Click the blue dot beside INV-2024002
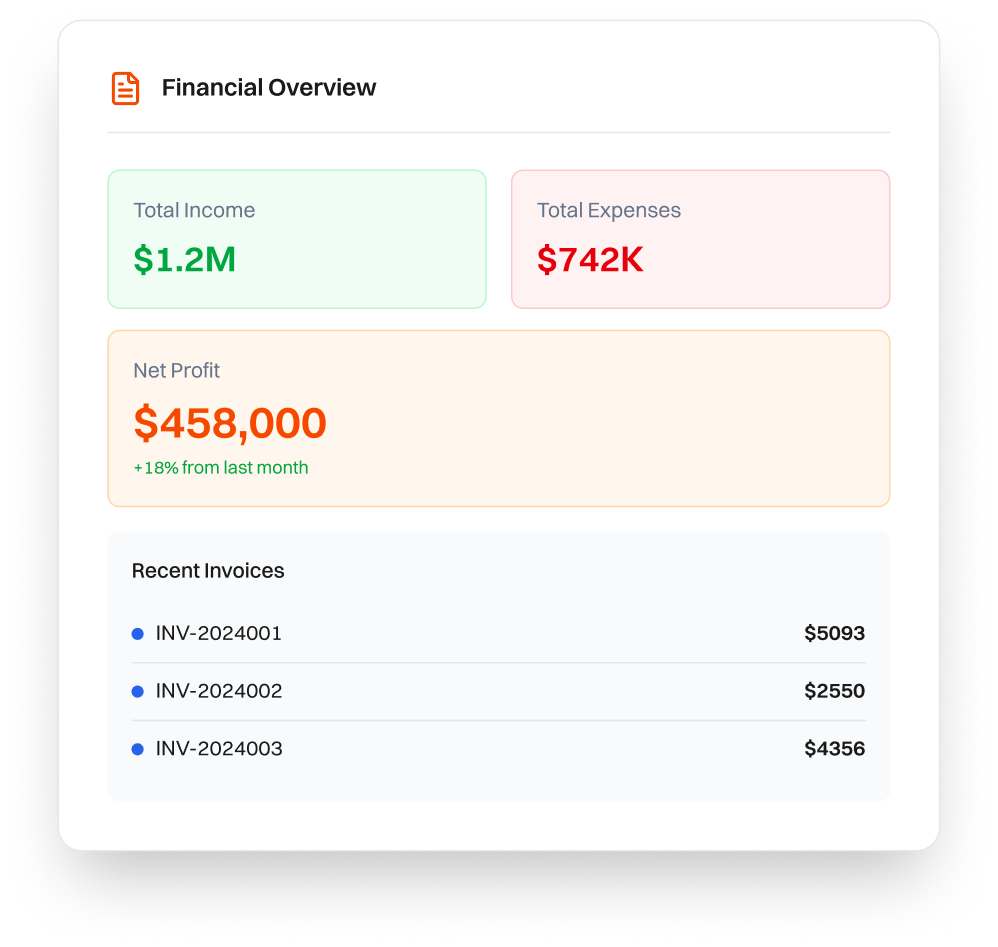The width and height of the screenshot is (998, 947). (137, 692)
